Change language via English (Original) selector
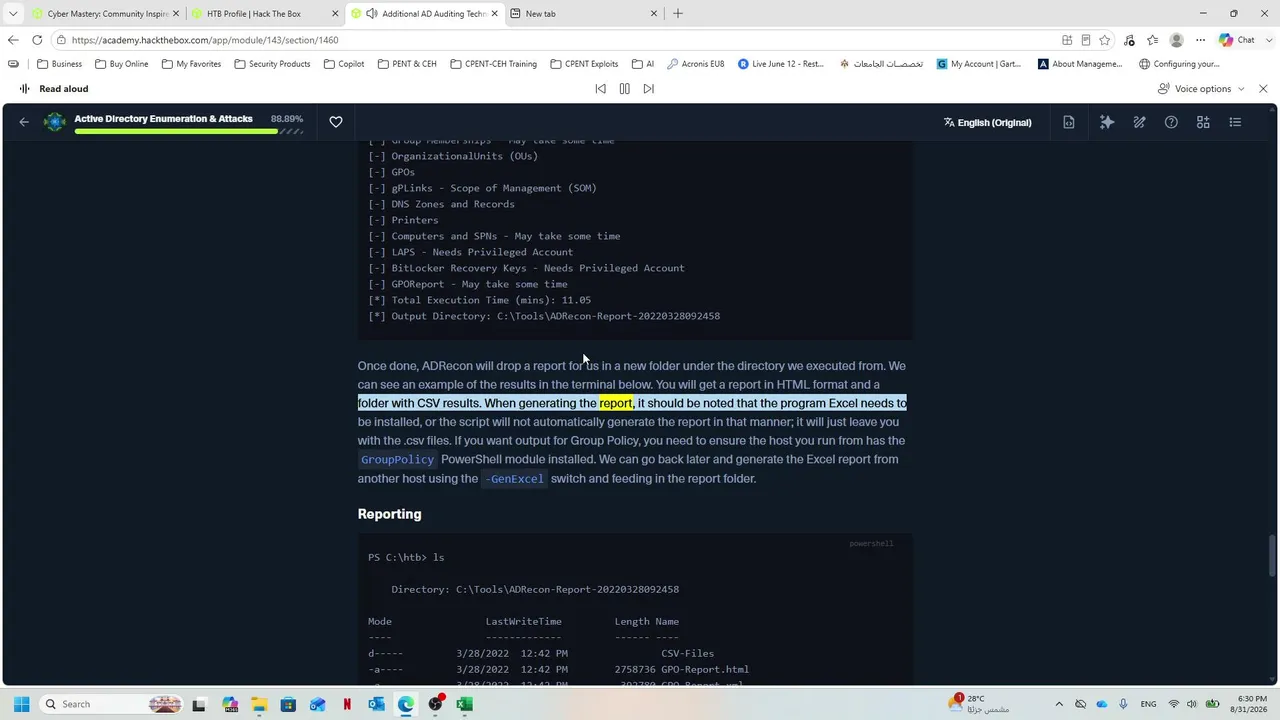Screen dimensions: 1280x720 pyautogui.click(x=987, y=122)
